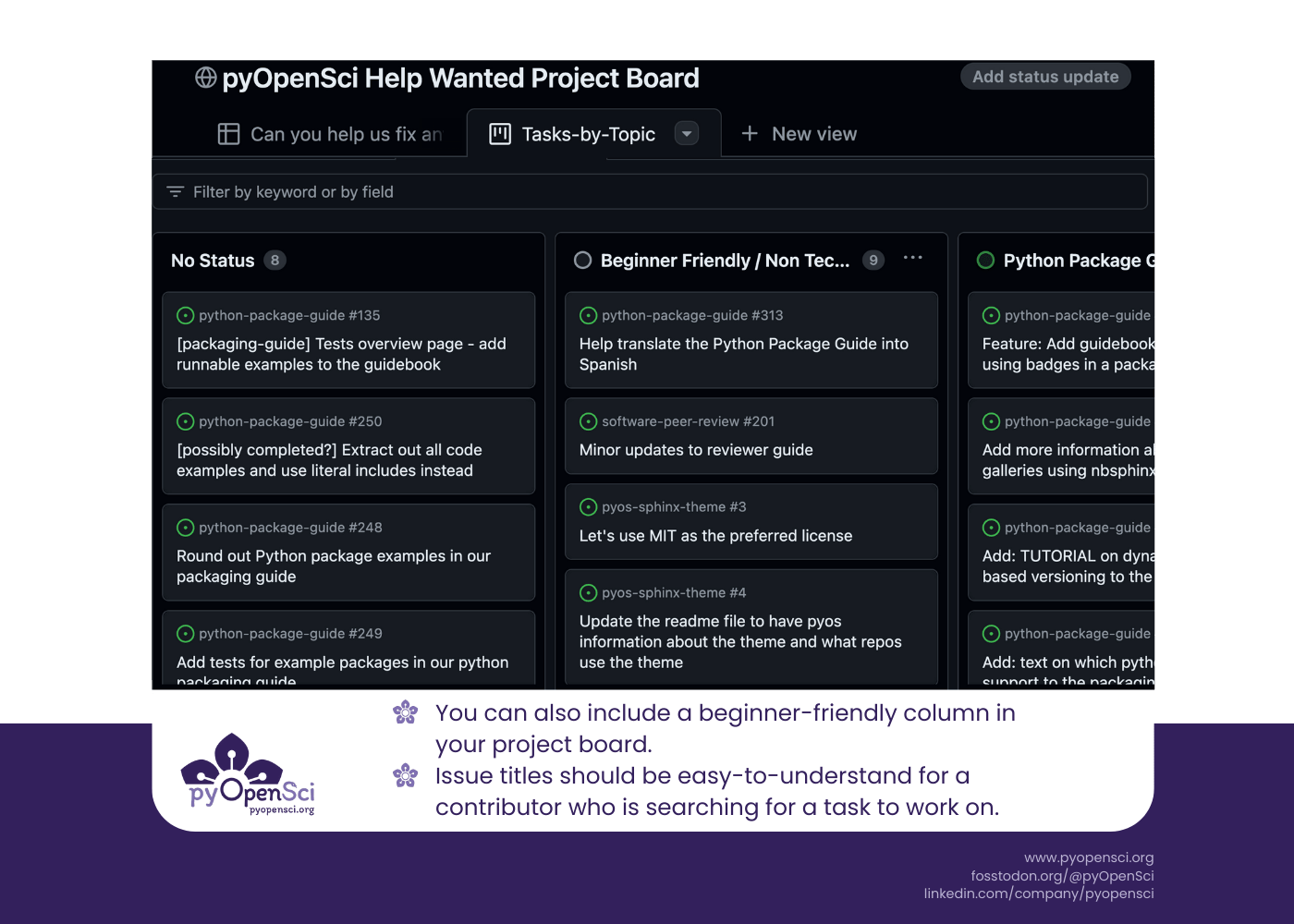Click the open issue icon for python-package-guide #135

pyautogui.click(x=185, y=315)
